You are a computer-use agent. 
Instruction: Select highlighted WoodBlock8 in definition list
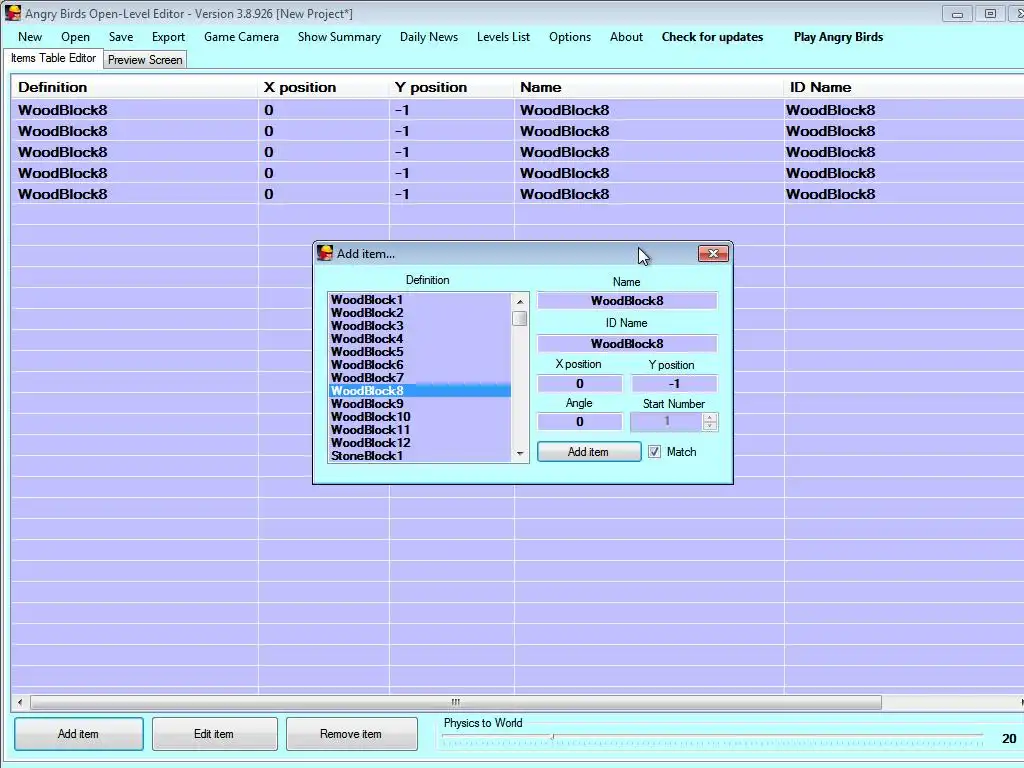(420, 391)
